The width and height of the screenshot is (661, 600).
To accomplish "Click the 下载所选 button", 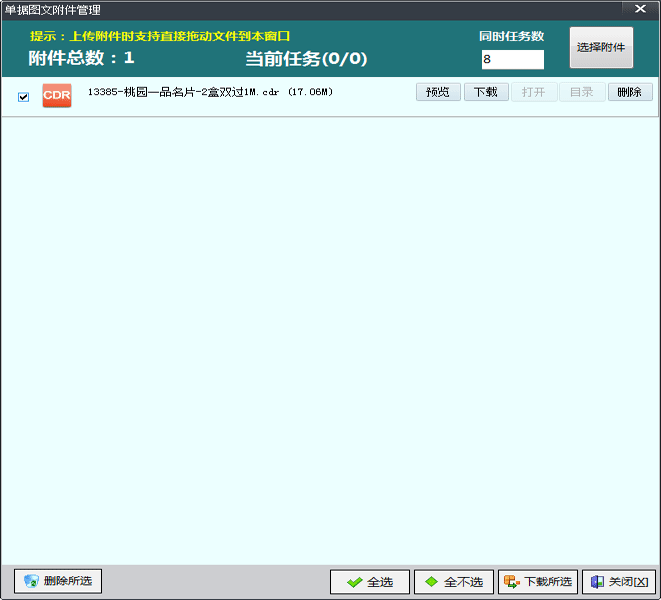I will [x=538, y=582].
